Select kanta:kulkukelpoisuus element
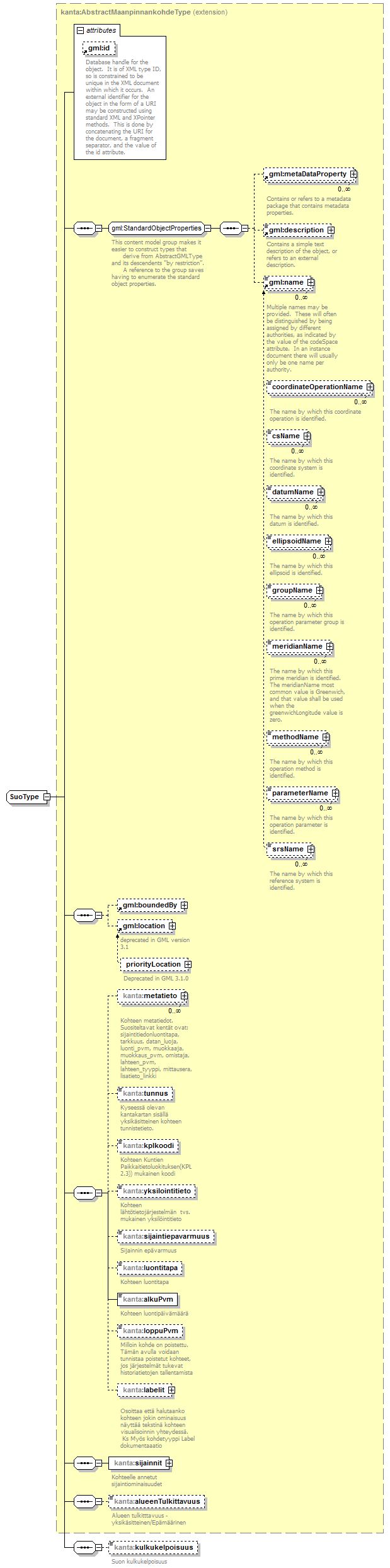Viewport: 390px width, 1568px height. (x=153, y=1547)
